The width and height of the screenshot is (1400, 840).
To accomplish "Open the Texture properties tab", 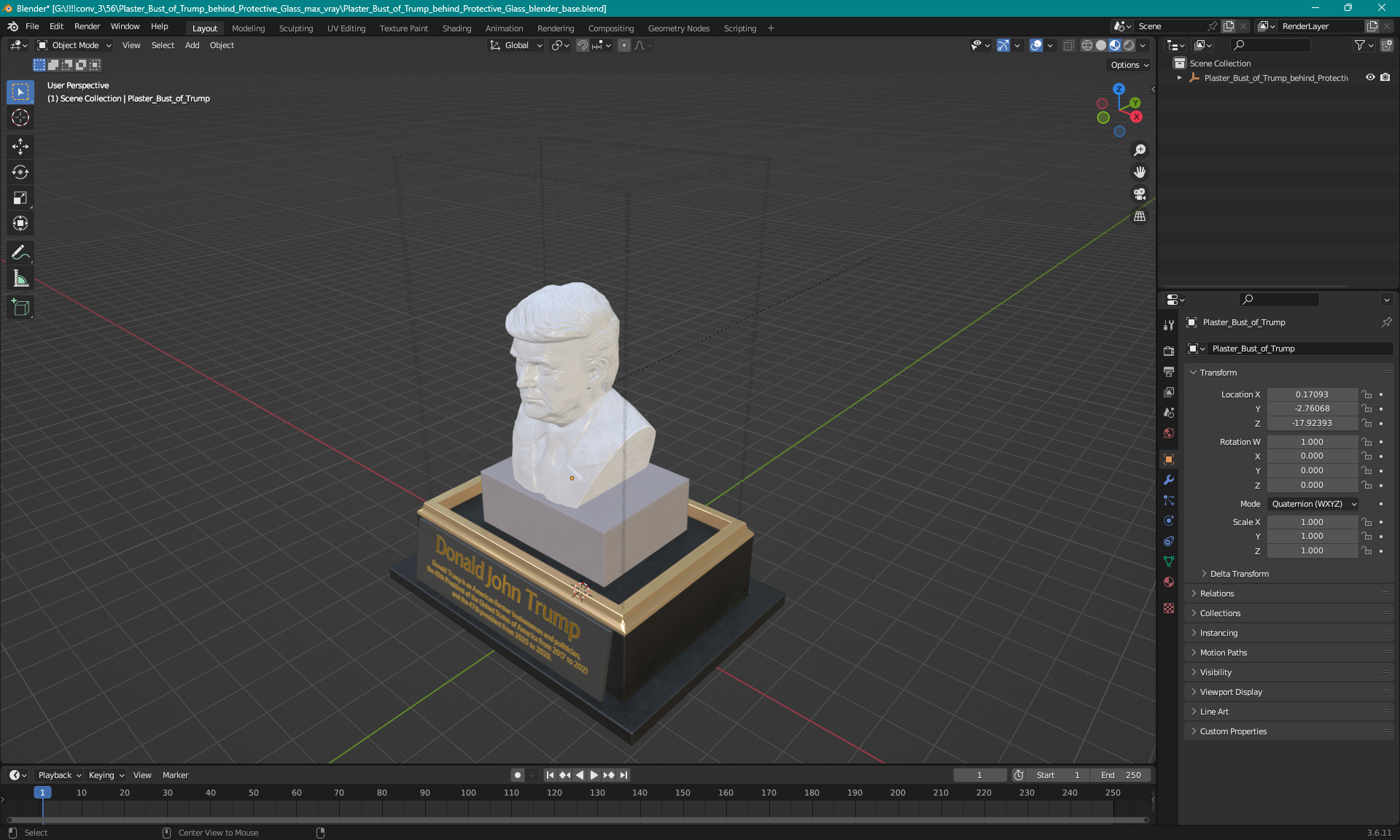I will [1169, 608].
